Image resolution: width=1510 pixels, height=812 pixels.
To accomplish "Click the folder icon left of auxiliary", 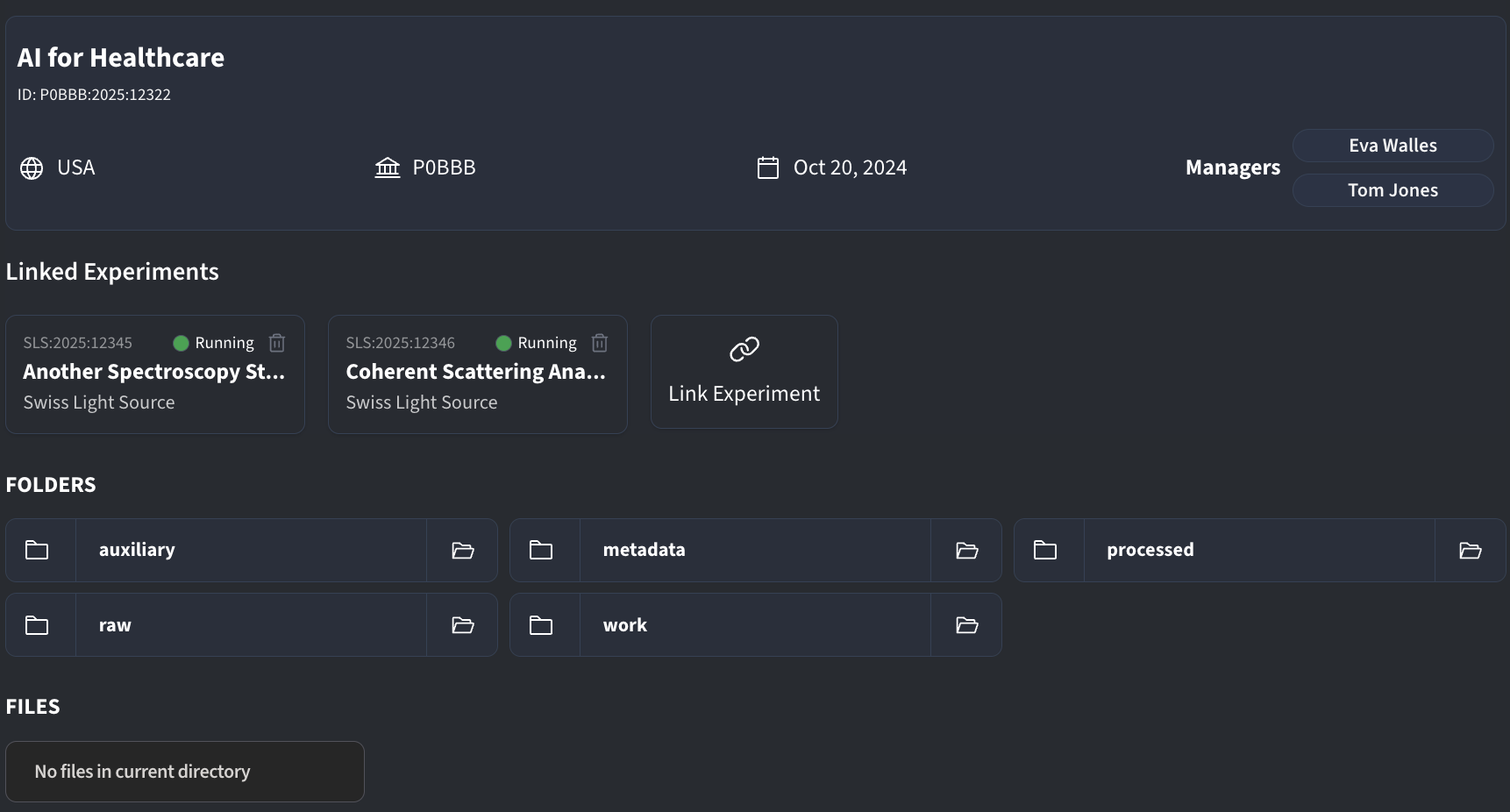I will click(37, 551).
